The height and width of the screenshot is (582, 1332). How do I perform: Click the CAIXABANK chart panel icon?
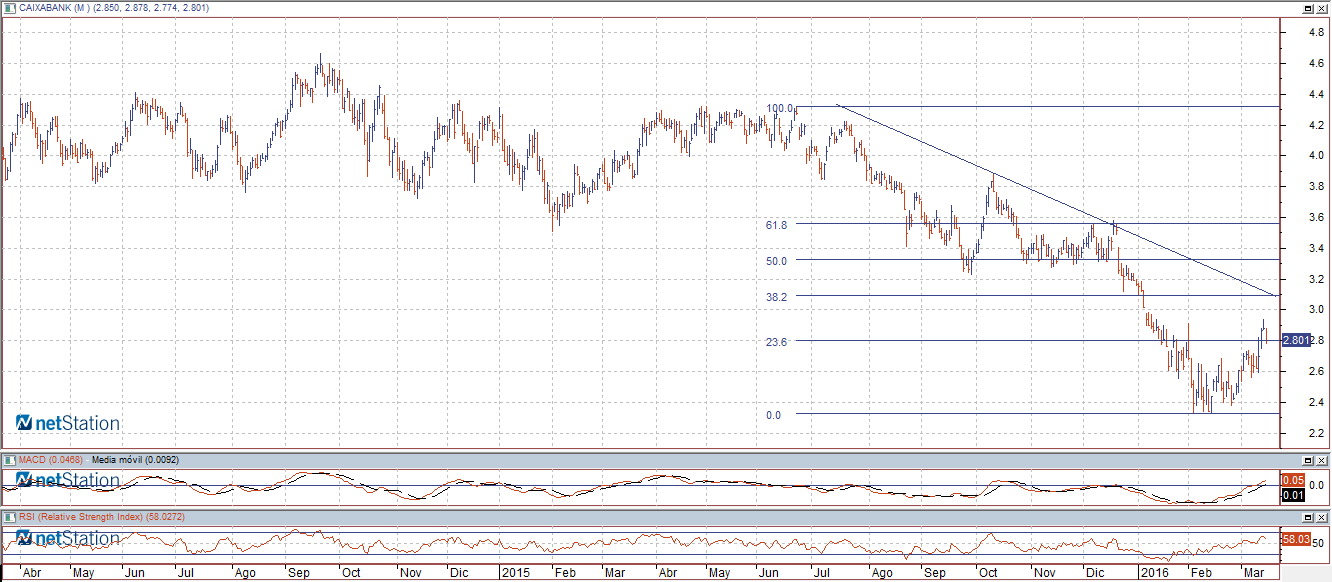click(x=8, y=8)
